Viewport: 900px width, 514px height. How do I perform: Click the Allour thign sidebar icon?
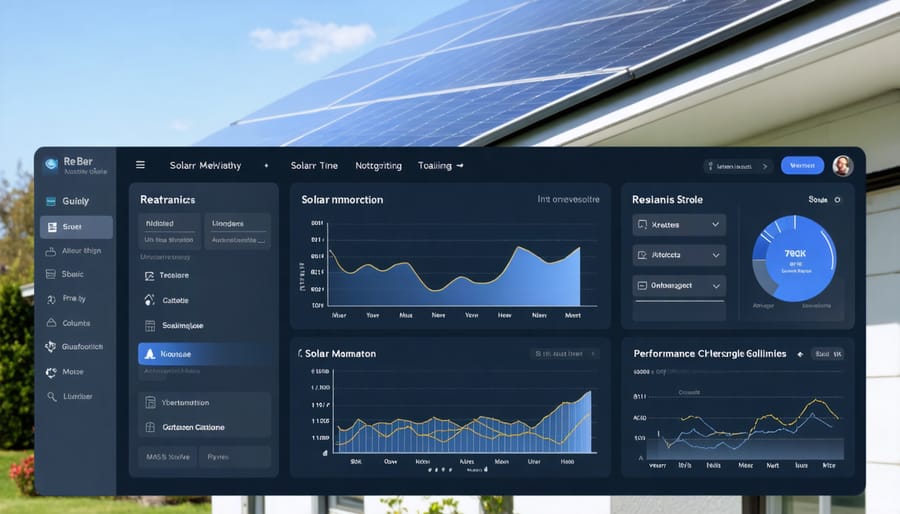tap(51, 251)
